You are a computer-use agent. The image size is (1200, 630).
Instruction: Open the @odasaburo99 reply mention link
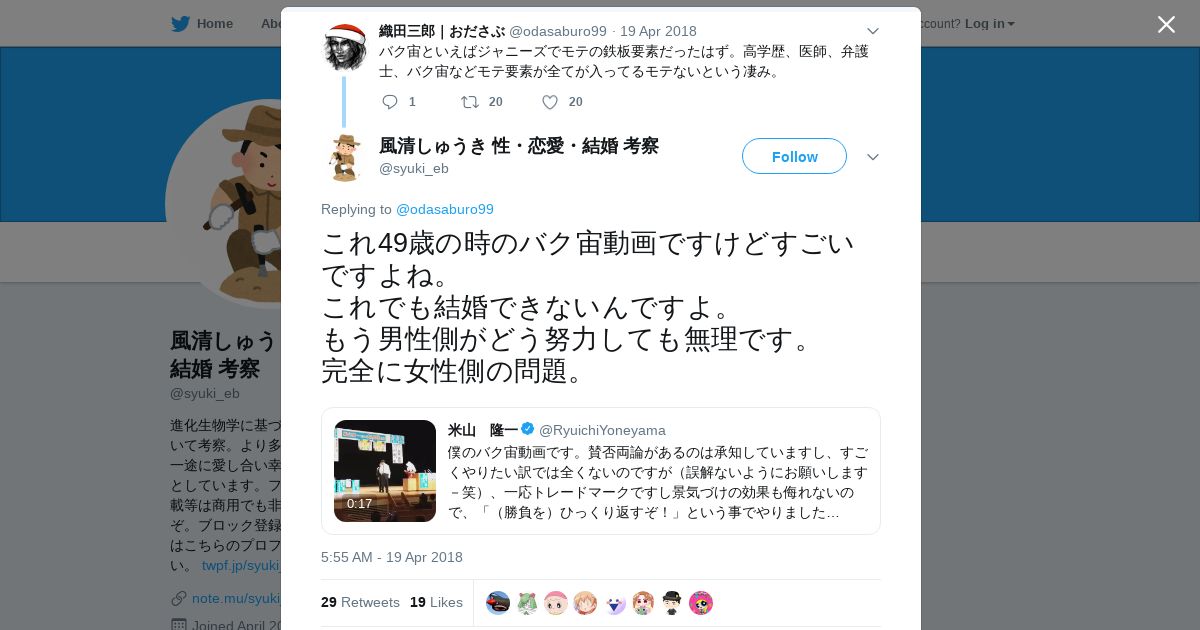point(445,209)
